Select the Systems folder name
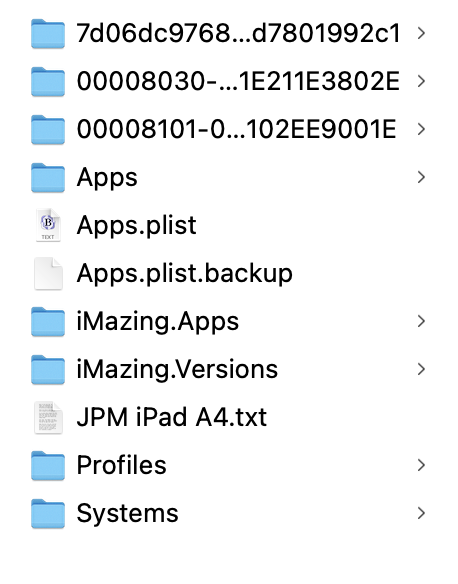This screenshot has height=584, width=458. (127, 514)
